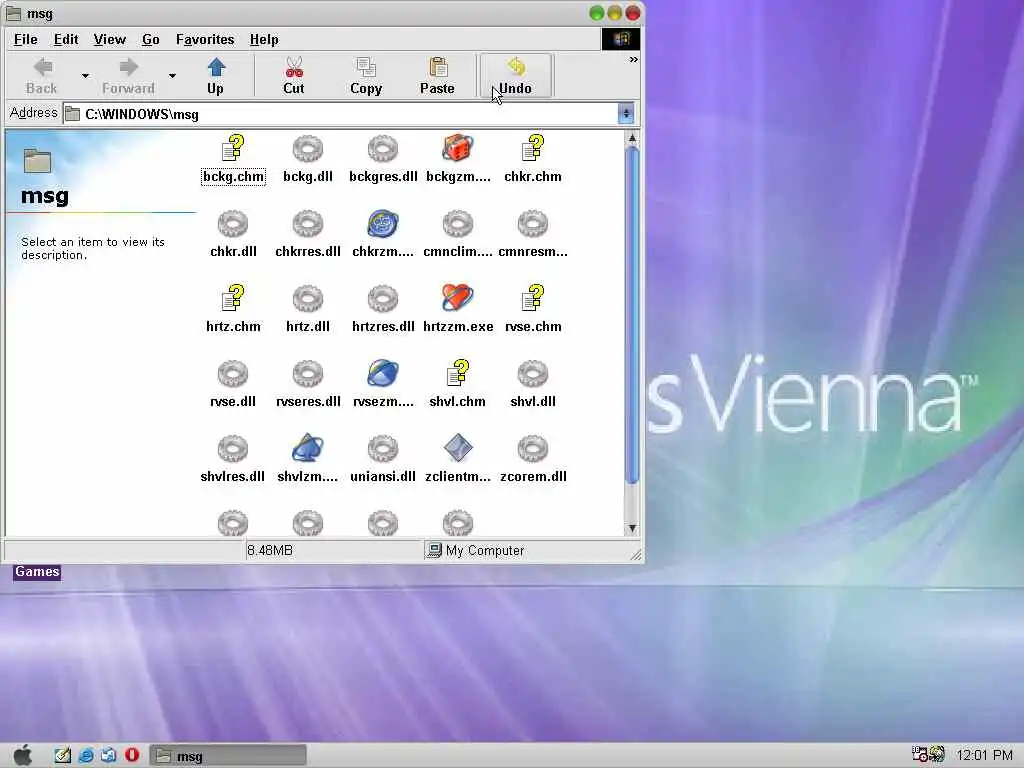Click the system tray clock
This screenshot has height=768, width=1024.
[984, 756]
